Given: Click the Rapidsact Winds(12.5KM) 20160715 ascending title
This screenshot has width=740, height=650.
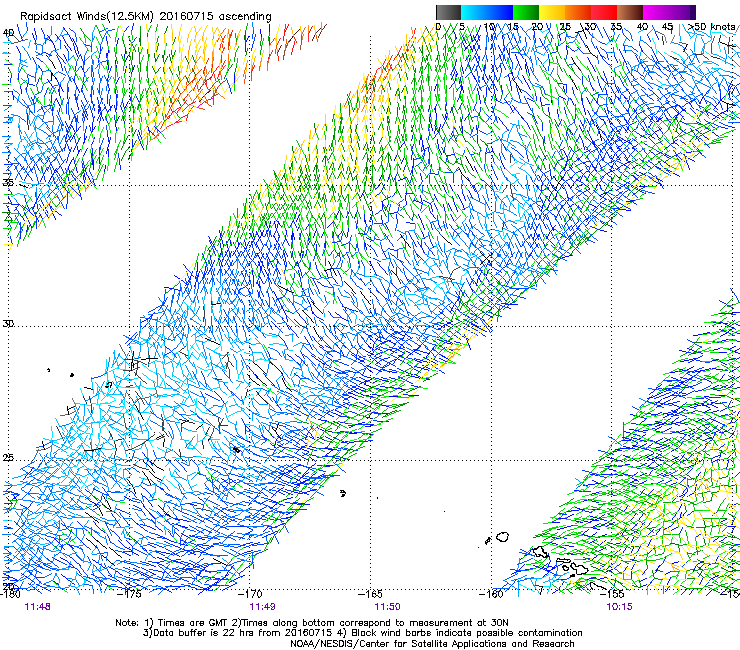Looking at the screenshot, I should (146, 16).
